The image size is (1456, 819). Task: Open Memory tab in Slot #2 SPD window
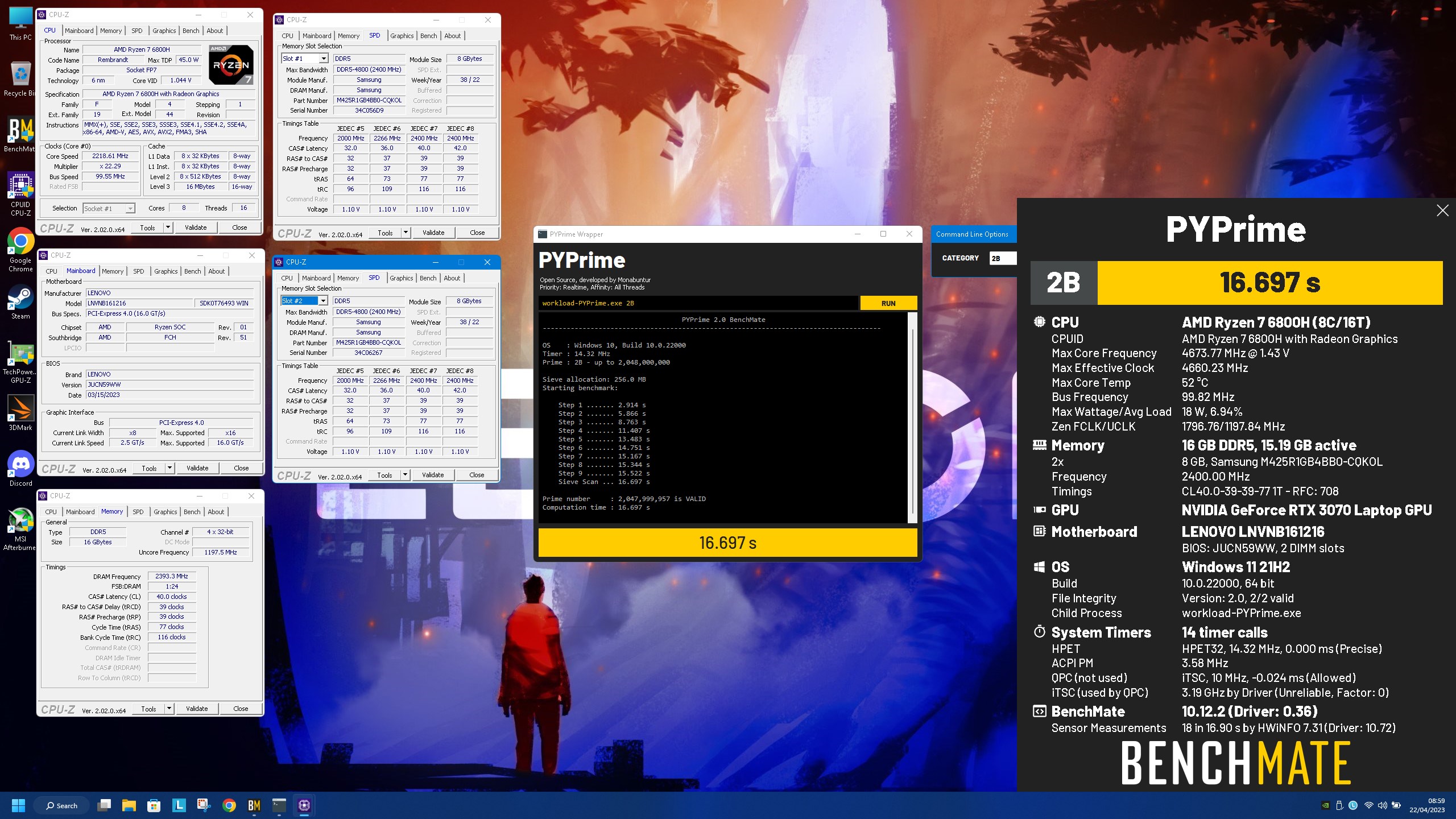pyautogui.click(x=348, y=278)
